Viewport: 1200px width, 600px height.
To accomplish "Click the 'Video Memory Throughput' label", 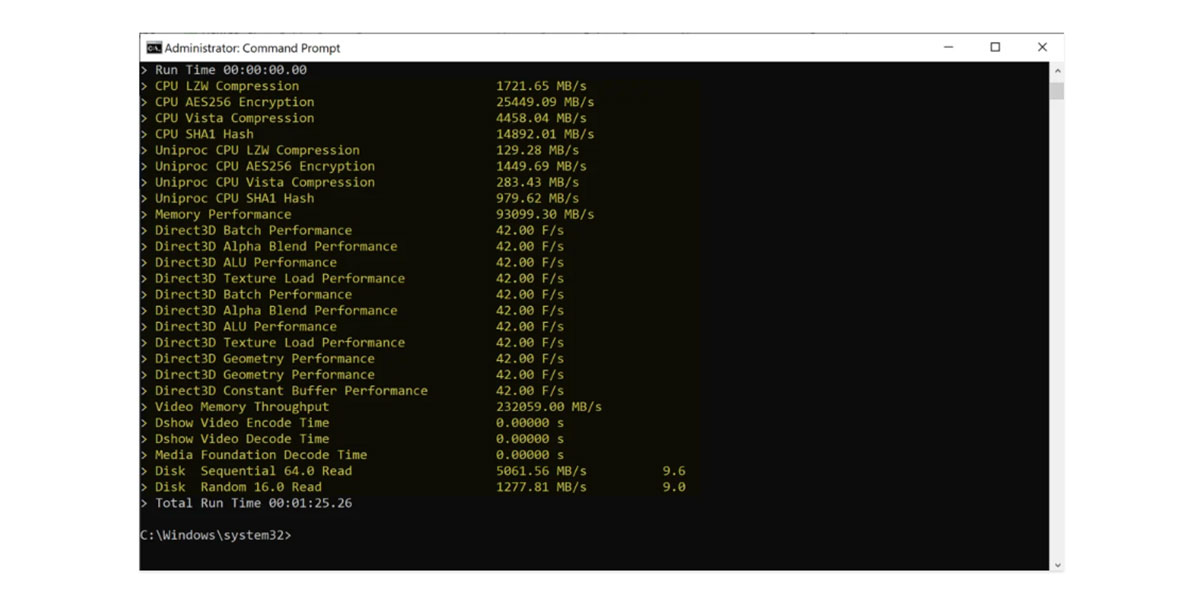I will (x=242, y=407).
